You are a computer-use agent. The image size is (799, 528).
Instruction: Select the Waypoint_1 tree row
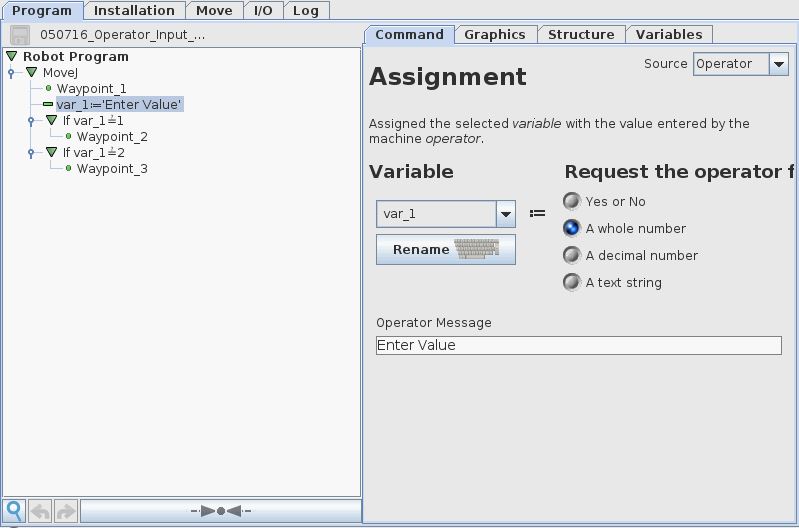92,89
